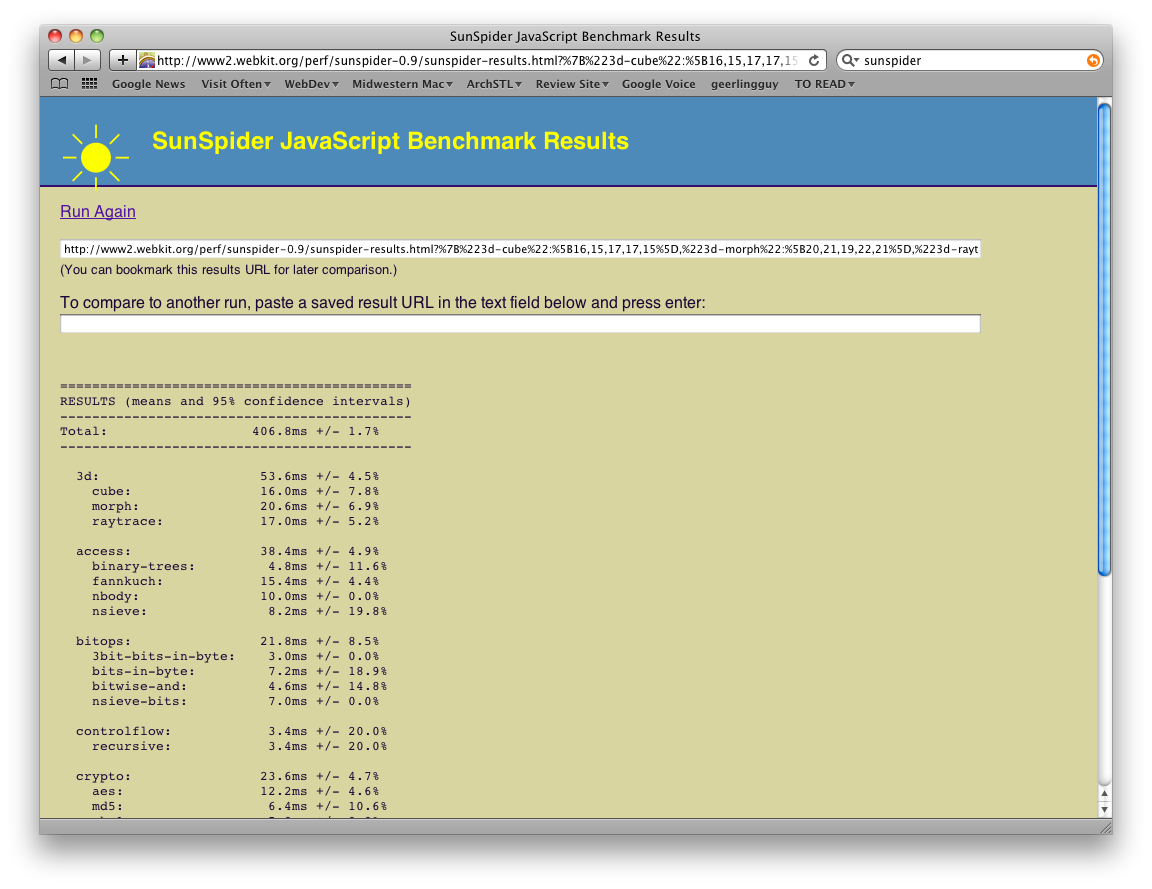This screenshot has height=889, width=1152.
Task: Click the nsieve: 8.2ms row
Action: tap(240, 611)
